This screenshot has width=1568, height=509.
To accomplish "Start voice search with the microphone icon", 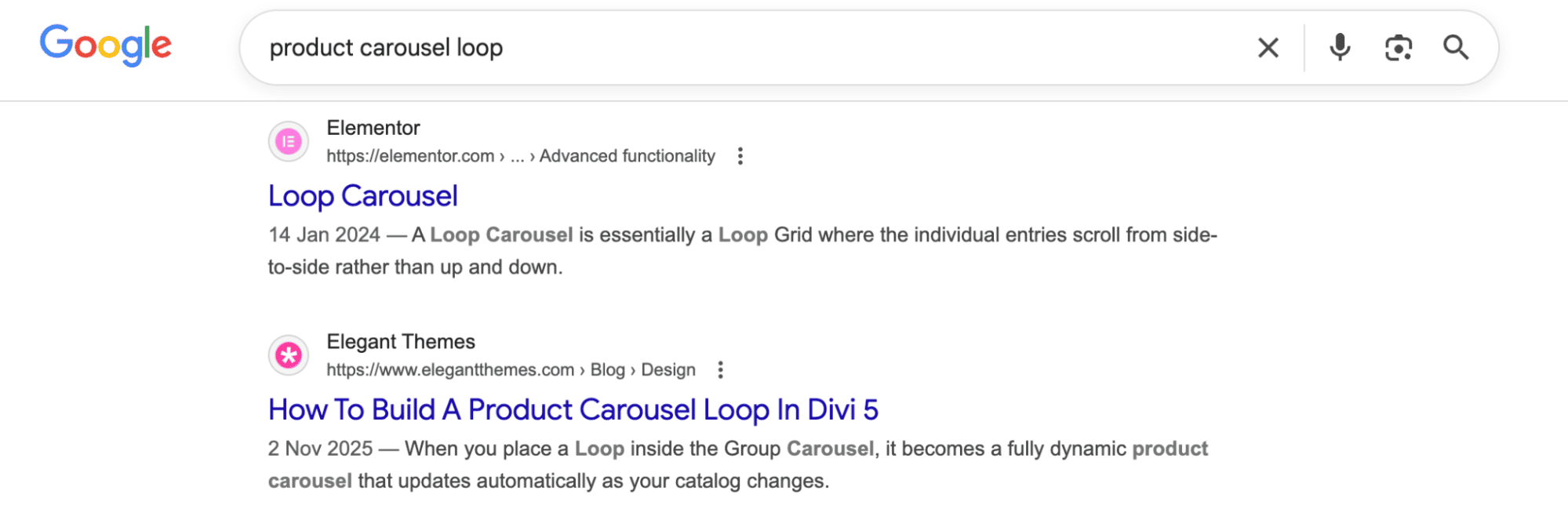I will click(1340, 48).
